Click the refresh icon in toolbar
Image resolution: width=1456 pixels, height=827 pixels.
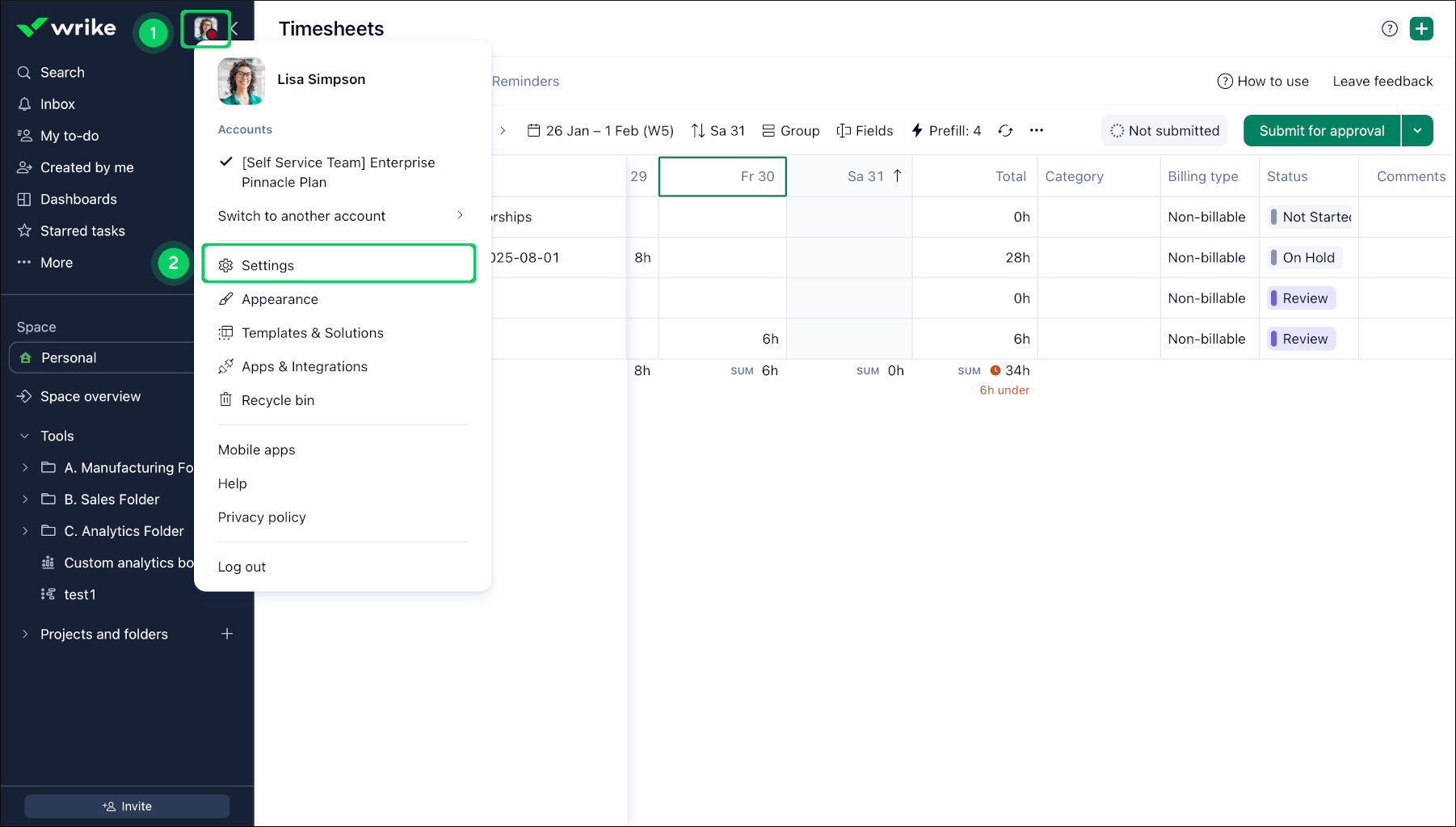pos(1005,130)
